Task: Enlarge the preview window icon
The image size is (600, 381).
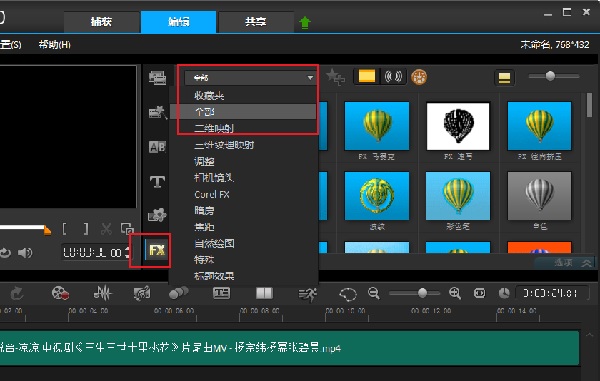Action: point(127,229)
